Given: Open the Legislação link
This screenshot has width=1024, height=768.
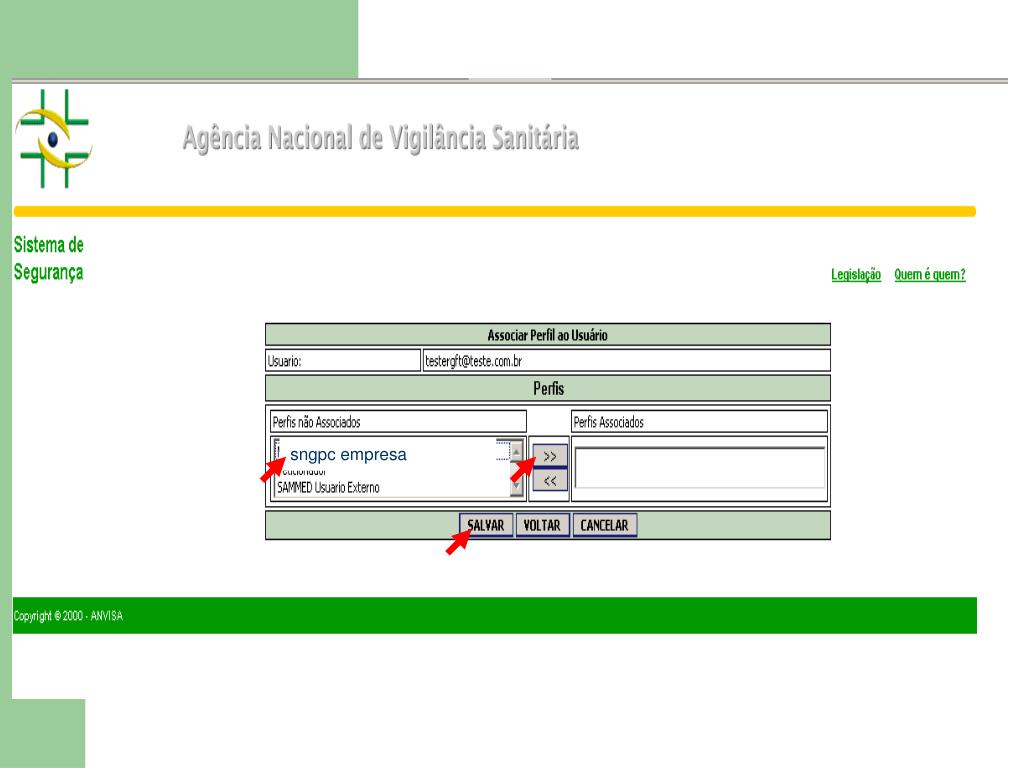Looking at the screenshot, I should click(856, 274).
